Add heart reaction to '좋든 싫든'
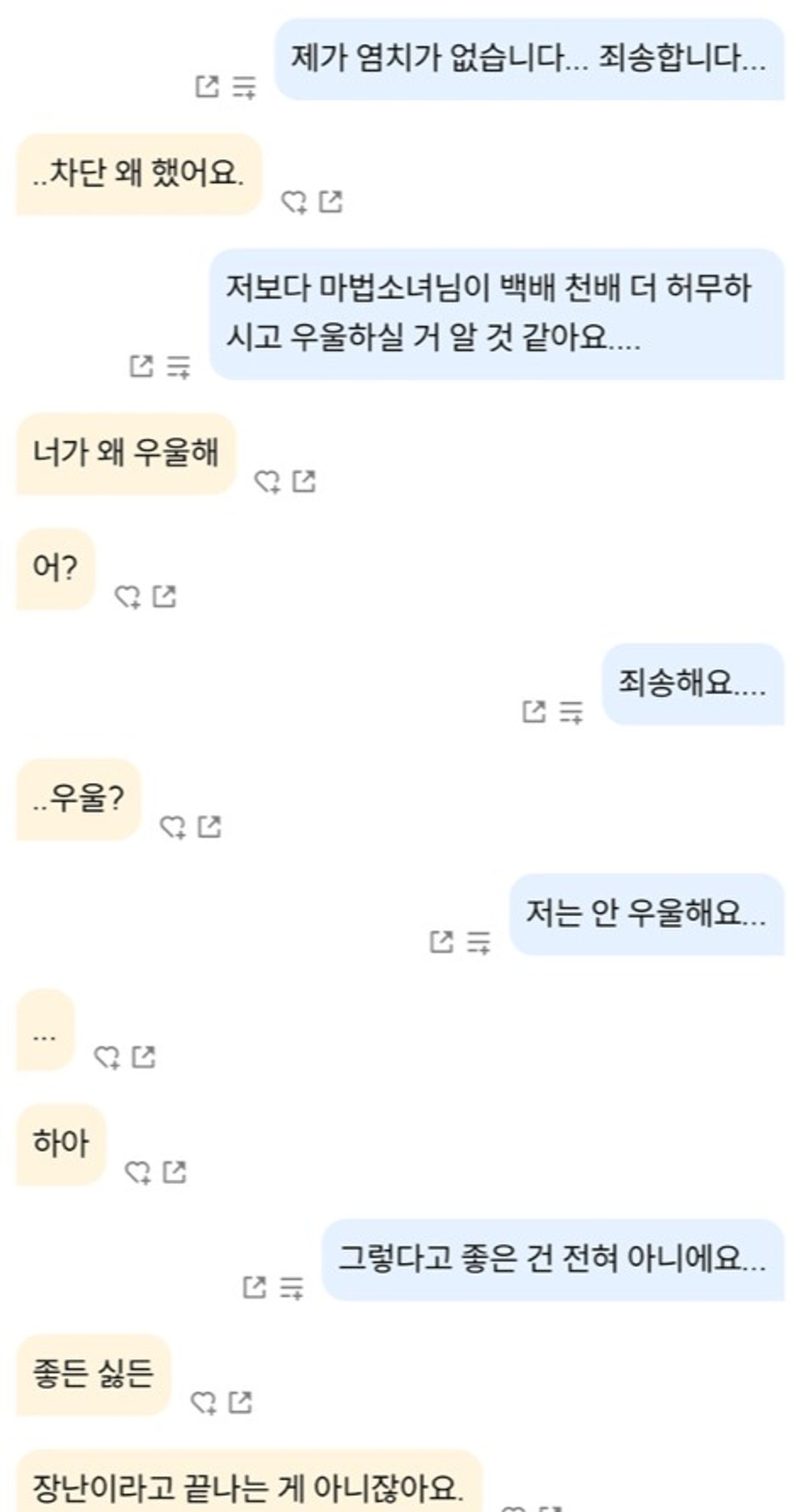Screen dimensions: 802x1512 [x=203, y=1403]
